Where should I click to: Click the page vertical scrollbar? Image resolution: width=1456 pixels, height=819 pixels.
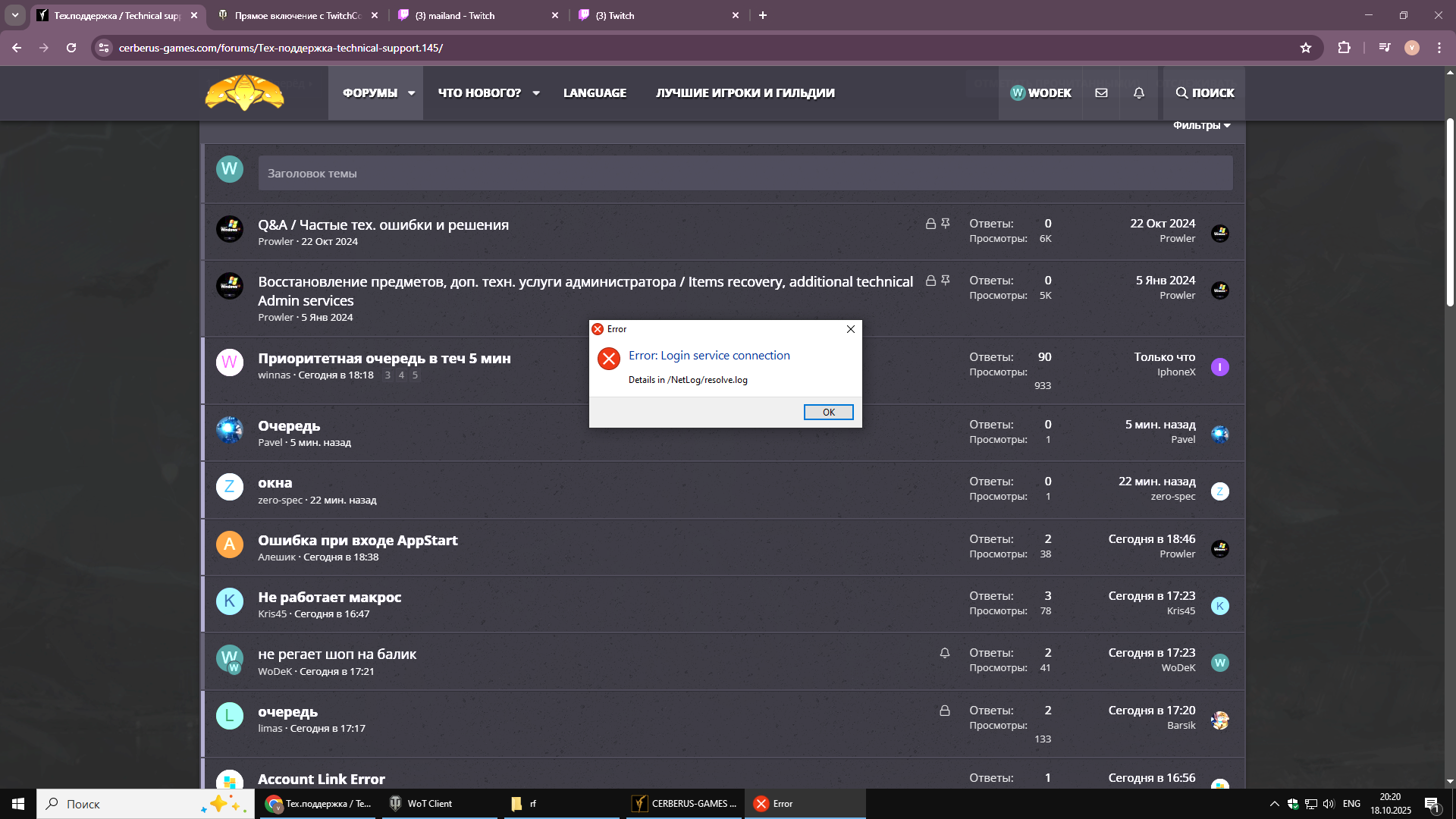pos(1449,212)
